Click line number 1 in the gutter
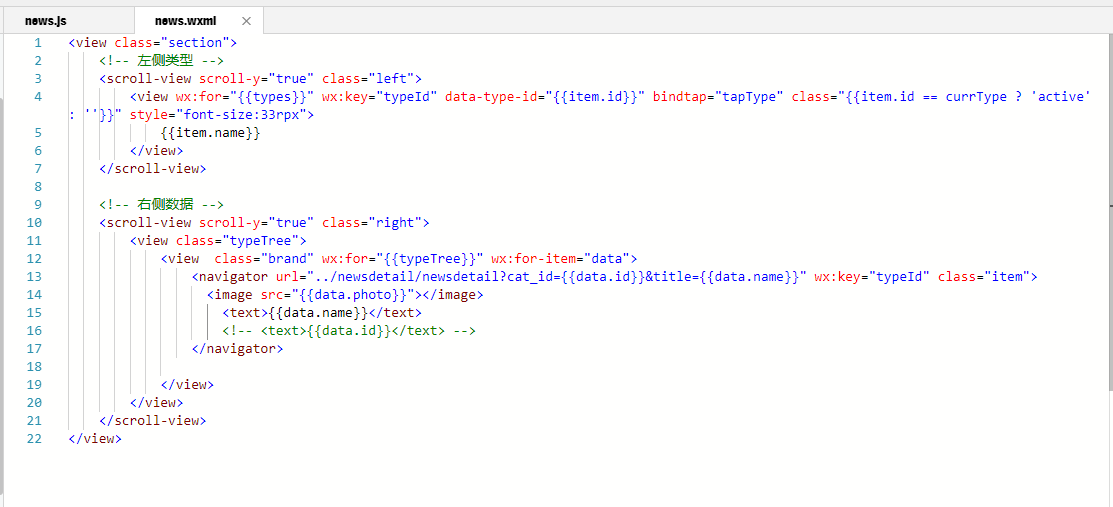Screen dimensions: 1113x507 (38, 43)
